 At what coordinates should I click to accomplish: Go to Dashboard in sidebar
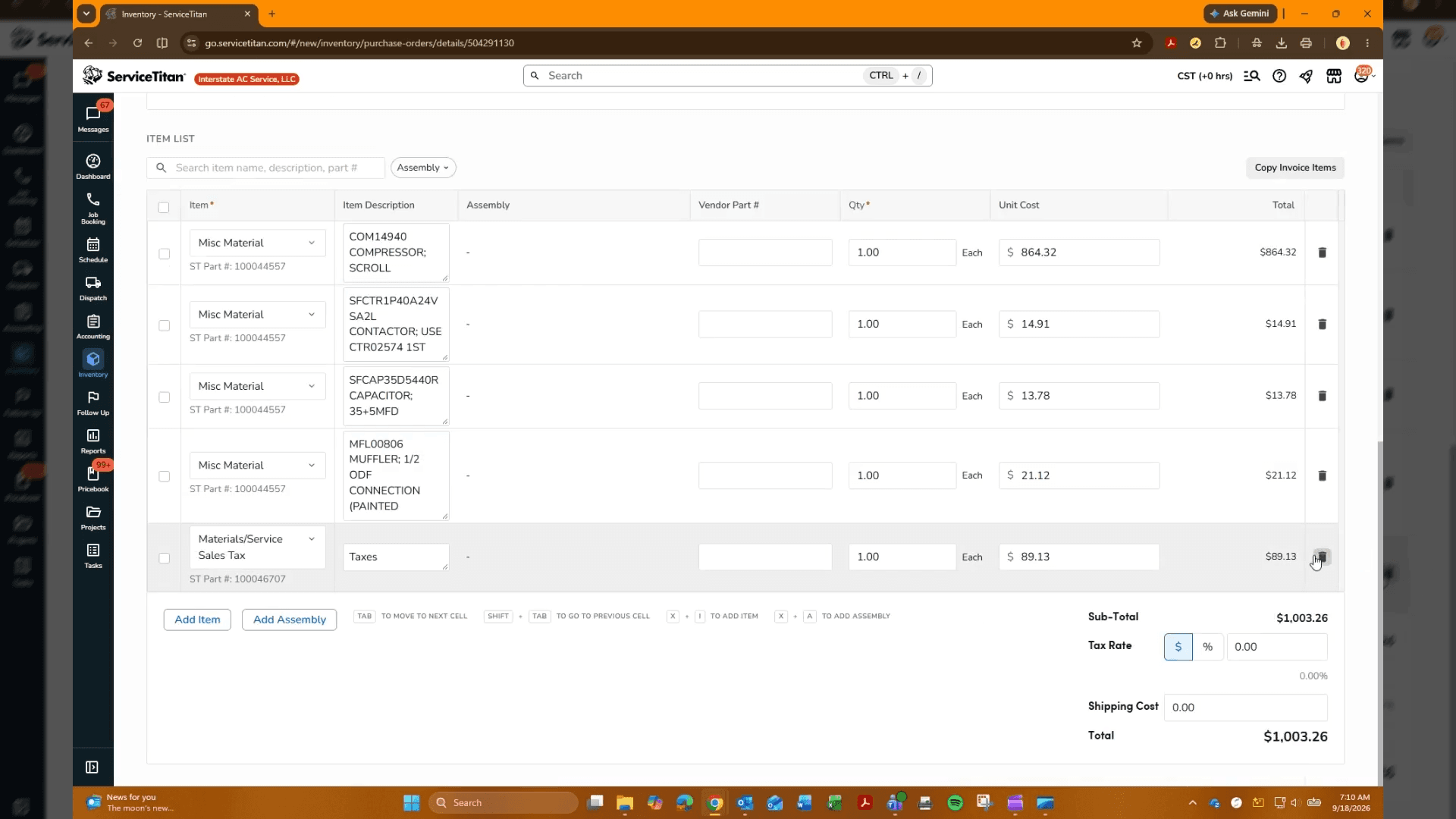pos(93,166)
